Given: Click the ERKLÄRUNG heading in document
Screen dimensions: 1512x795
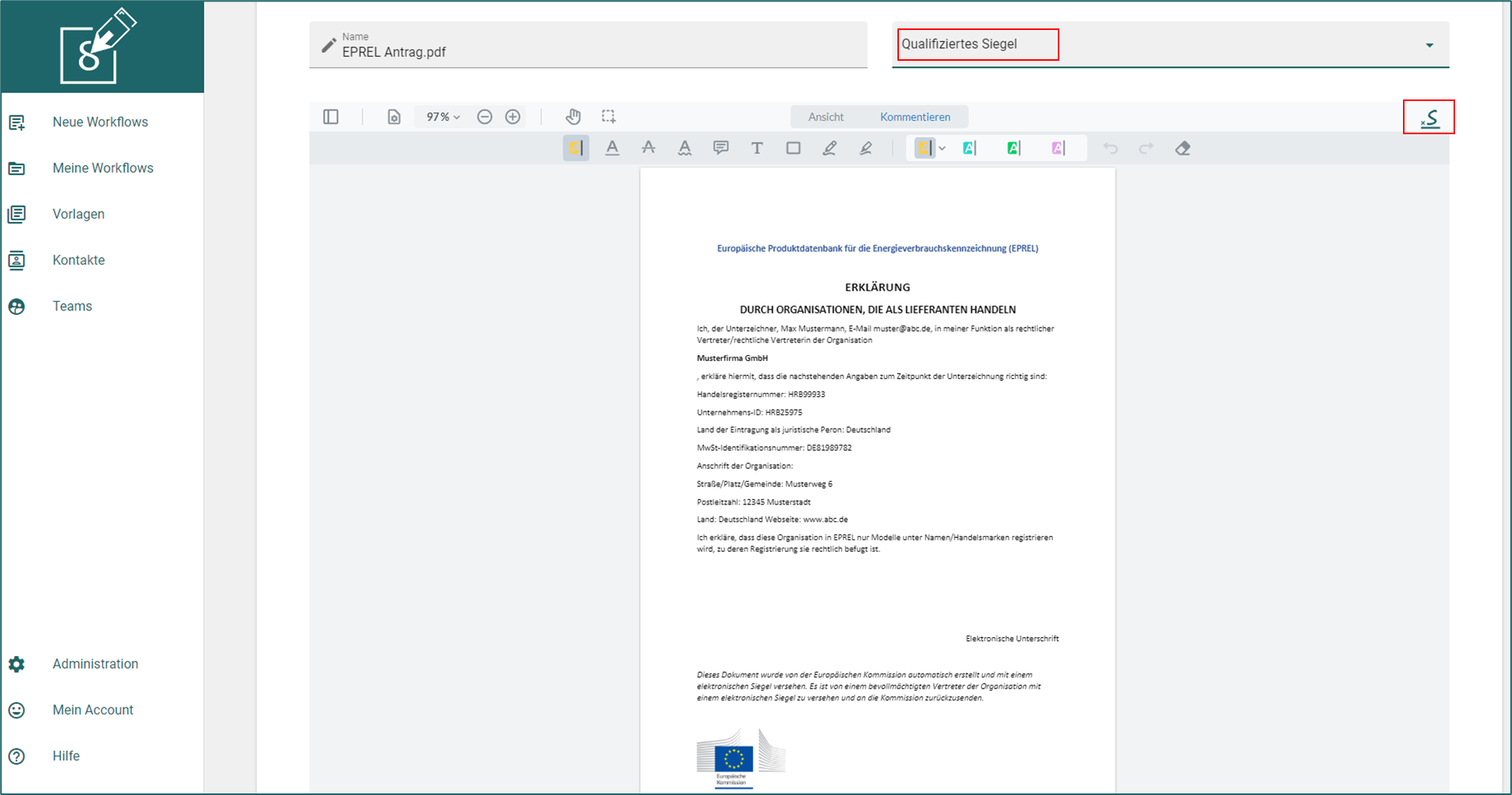Looking at the screenshot, I should (877, 287).
